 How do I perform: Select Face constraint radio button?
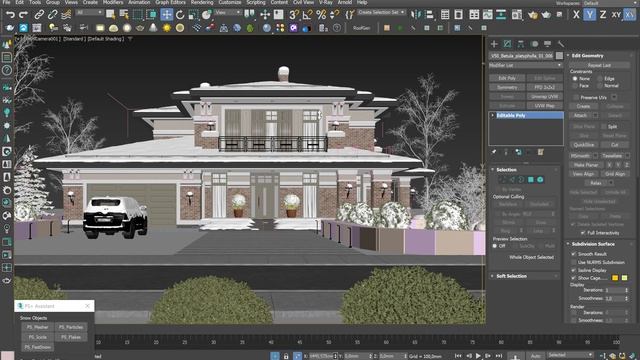(x=575, y=86)
